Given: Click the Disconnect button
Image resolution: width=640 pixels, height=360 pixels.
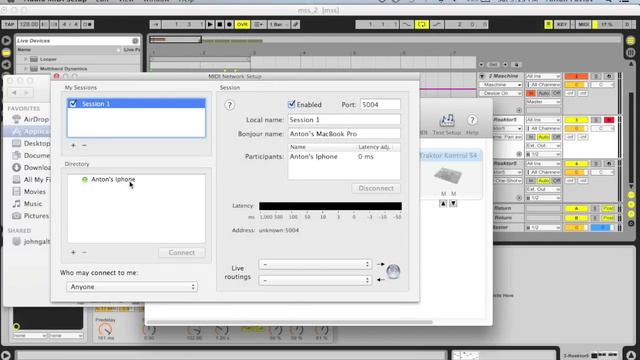Looking at the screenshot, I should pyautogui.click(x=376, y=188).
